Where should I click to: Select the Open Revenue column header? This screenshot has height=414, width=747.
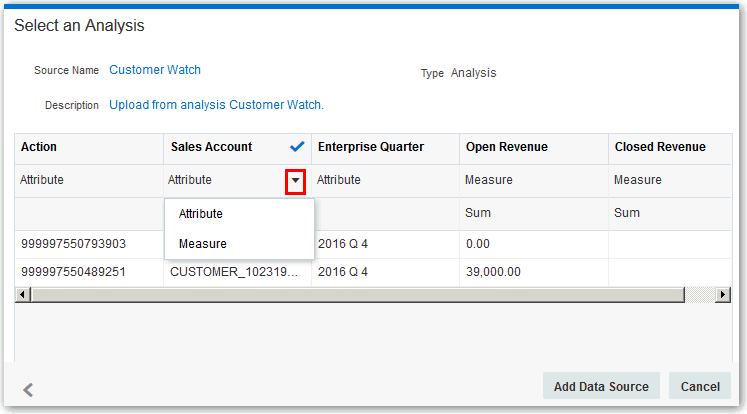tap(534, 147)
